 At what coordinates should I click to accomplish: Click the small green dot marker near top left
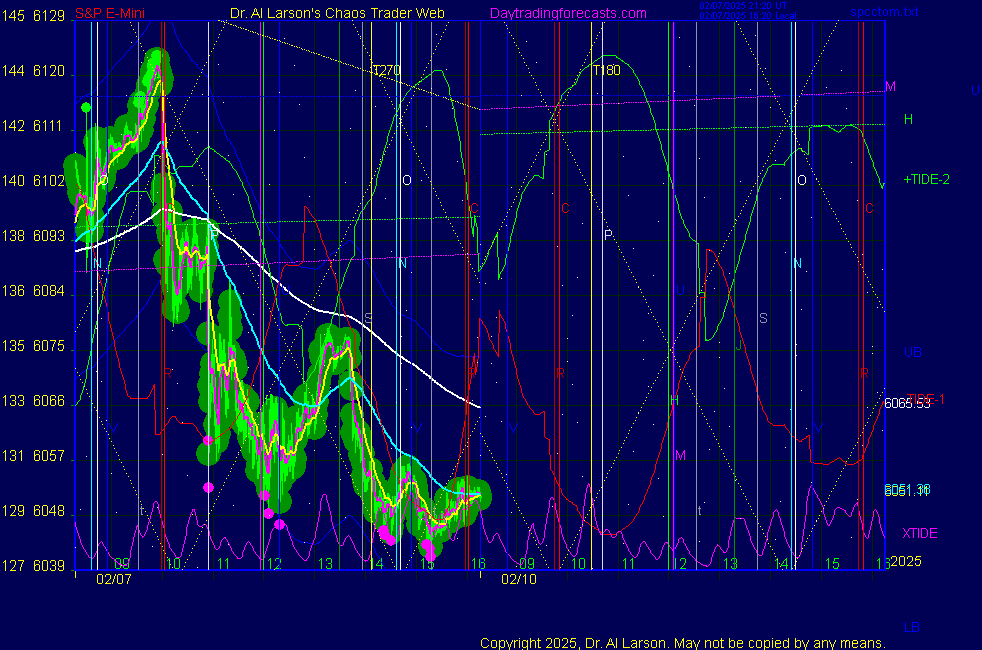click(x=86, y=107)
